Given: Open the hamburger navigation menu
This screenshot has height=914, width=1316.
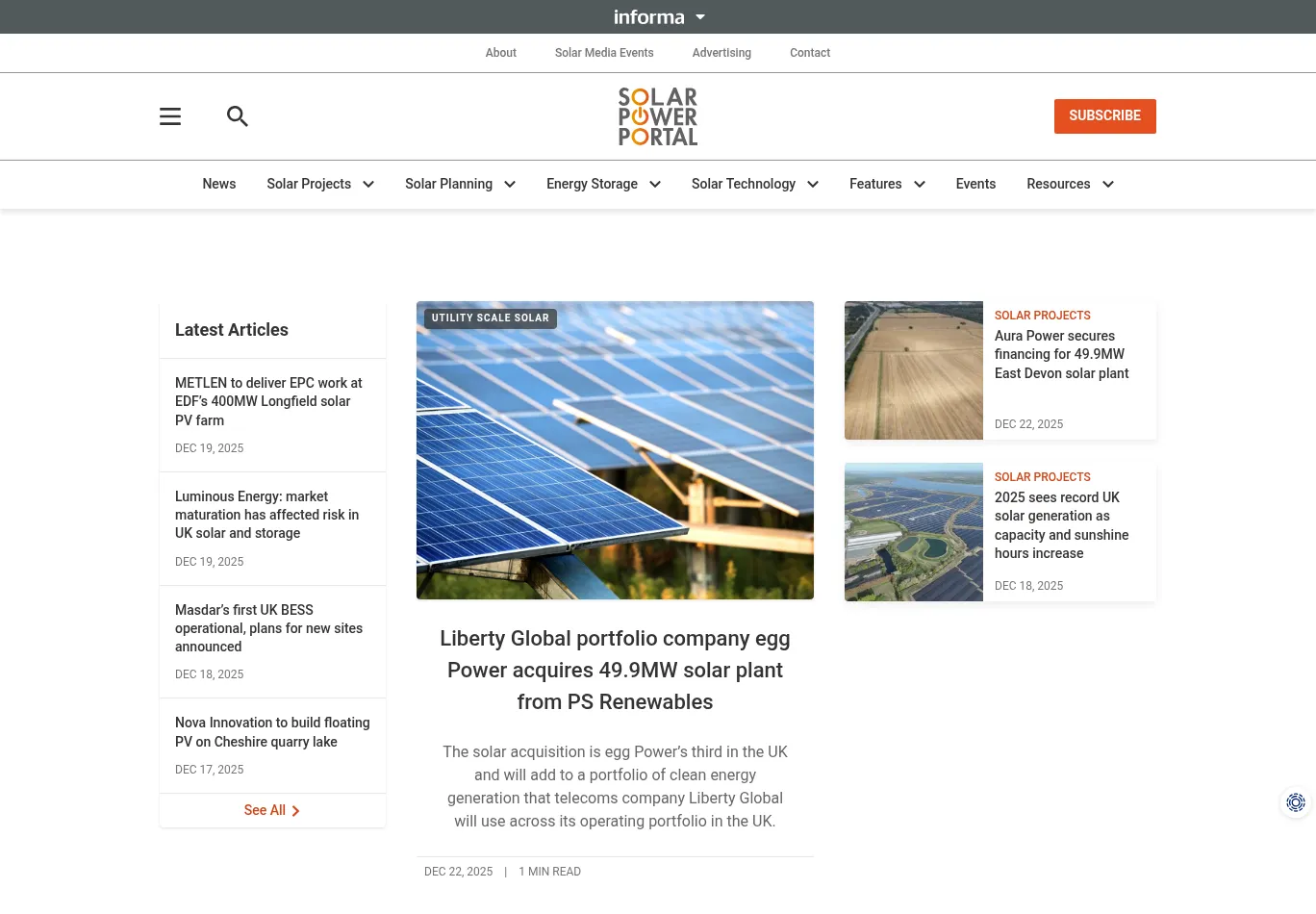Looking at the screenshot, I should coord(170,116).
